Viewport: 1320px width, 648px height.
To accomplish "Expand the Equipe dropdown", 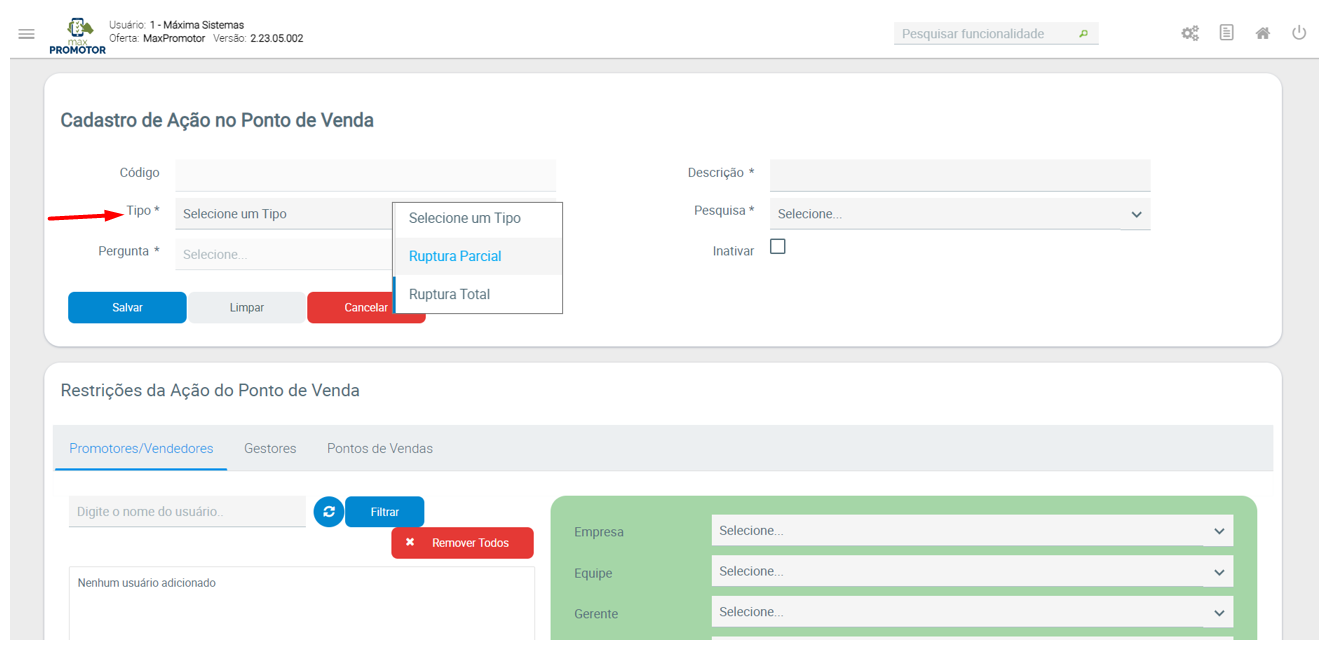I will 972,572.
